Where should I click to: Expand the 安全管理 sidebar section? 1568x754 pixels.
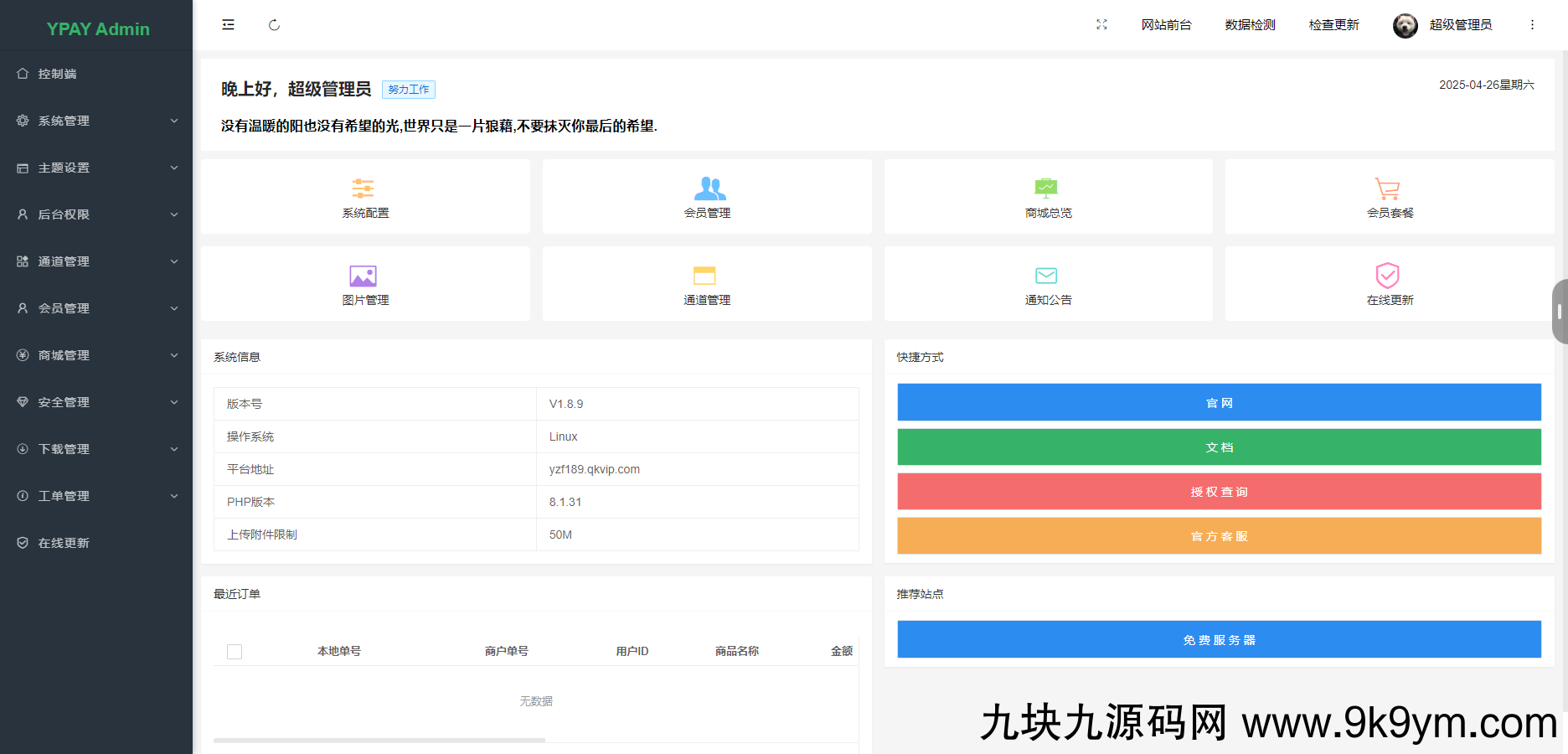pos(96,402)
